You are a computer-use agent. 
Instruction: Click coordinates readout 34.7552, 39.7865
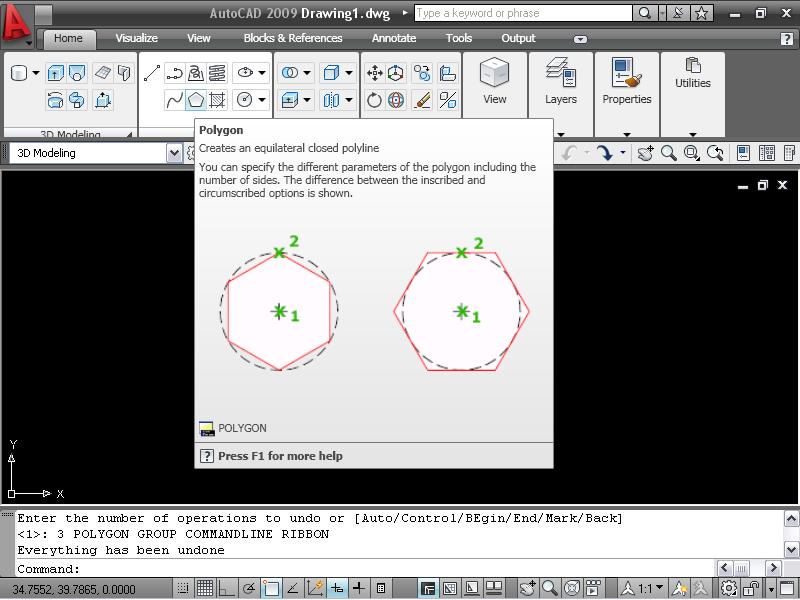tap(74, 589)
